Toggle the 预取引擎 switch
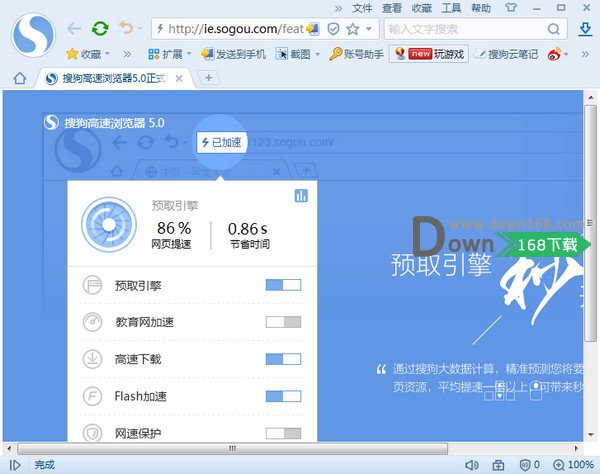 [284, 285]
